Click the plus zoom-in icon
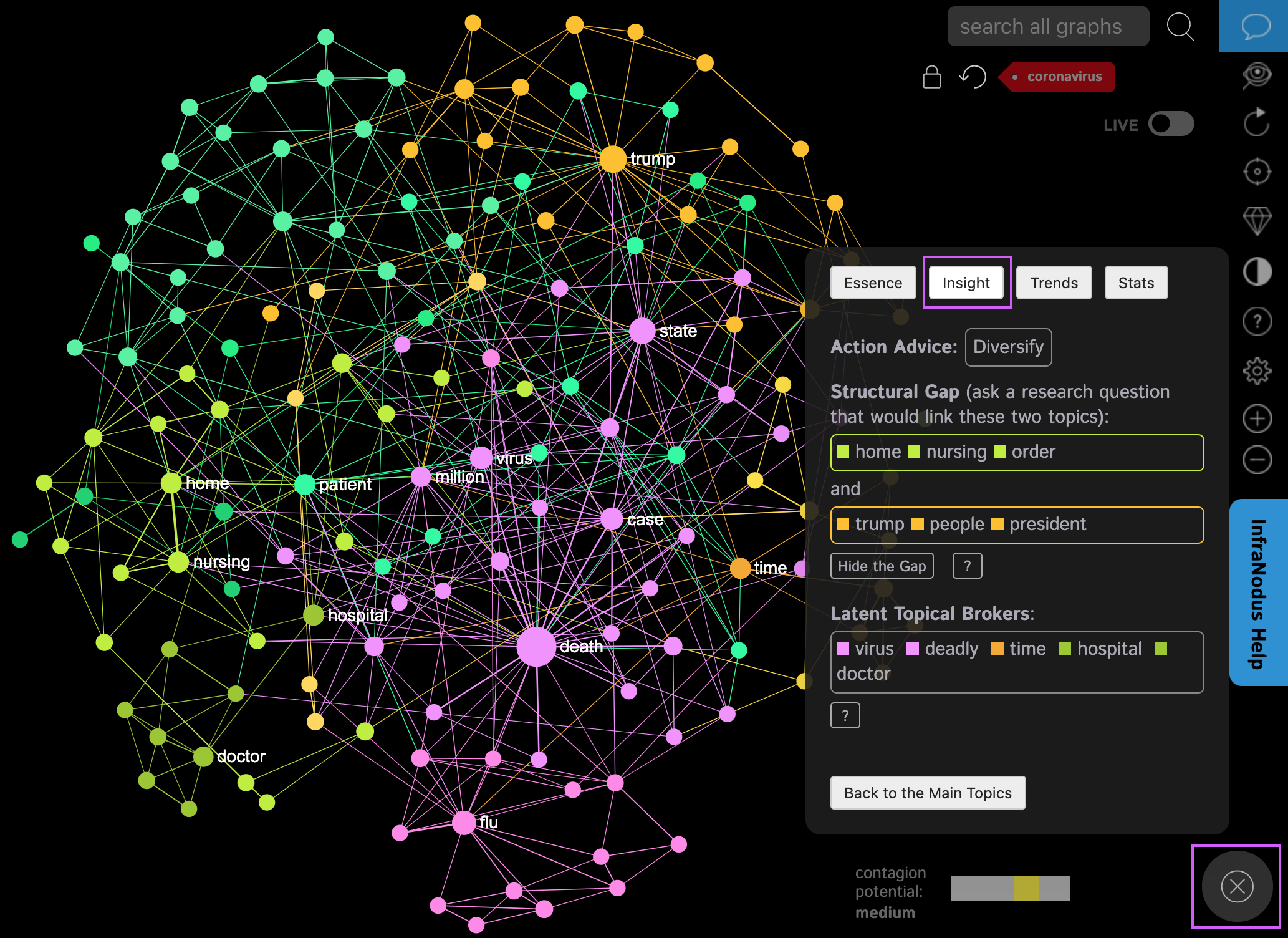The height and width of the screenshot is (938, 1288). click(1257, 418)
